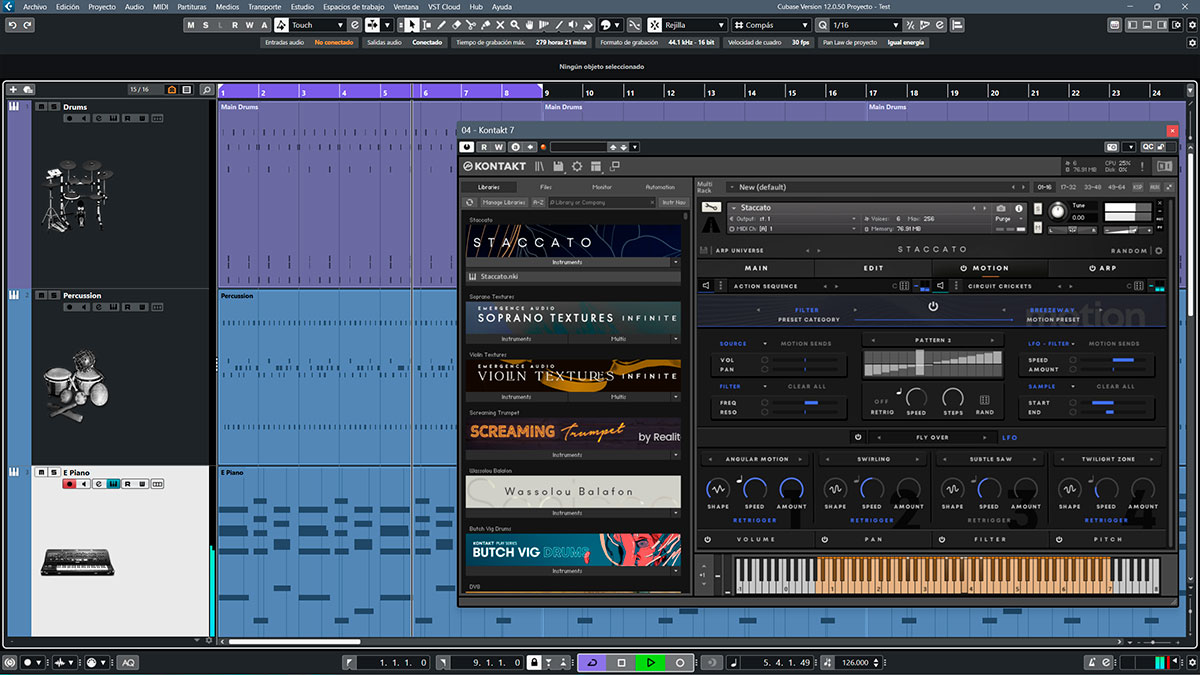The width and height of the screenshot is (1200, 675).
Task: Open the Staccato.nki file entry
Action: [x=573, y=276]
